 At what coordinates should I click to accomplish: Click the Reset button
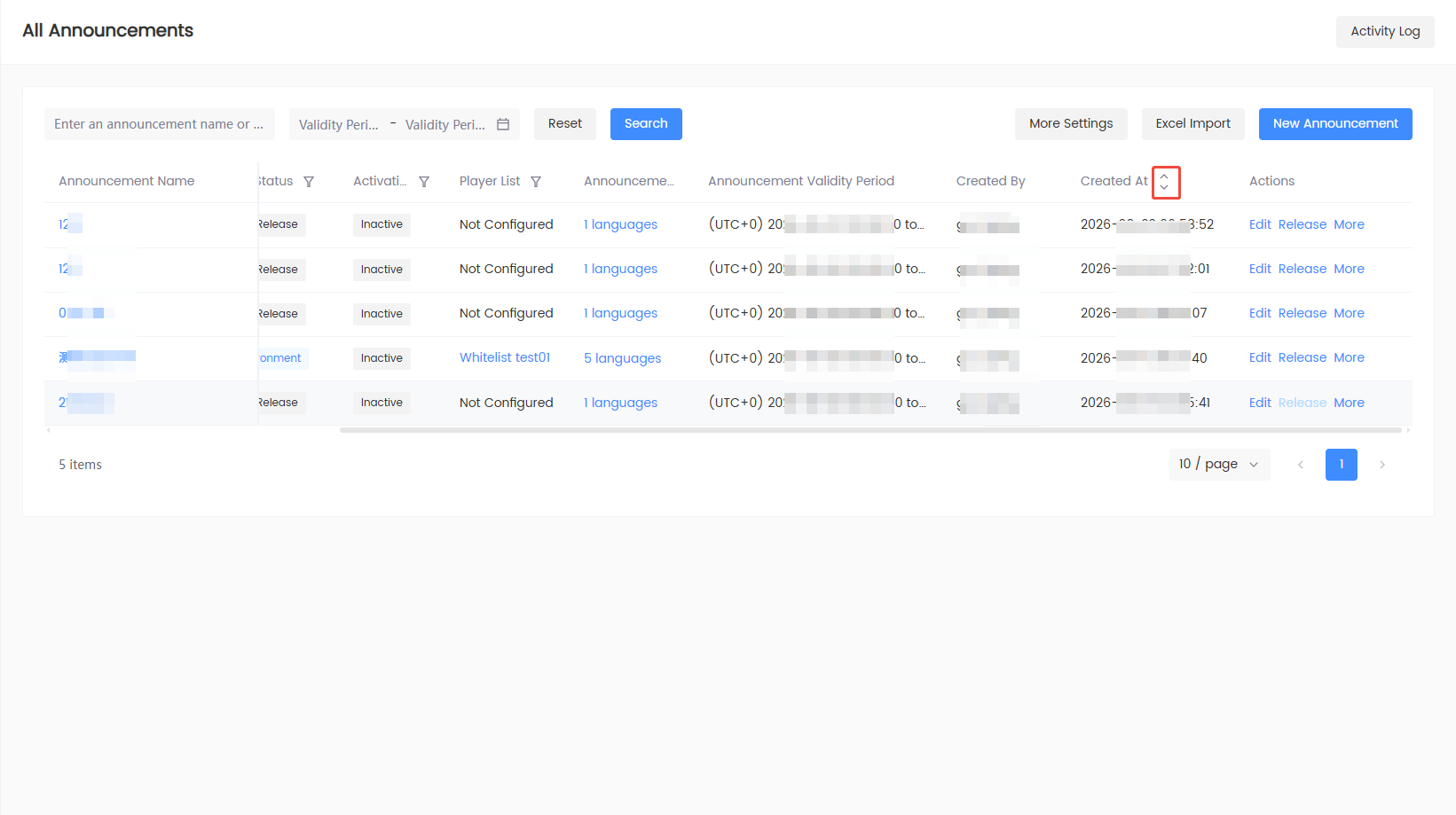pos(565,124)
